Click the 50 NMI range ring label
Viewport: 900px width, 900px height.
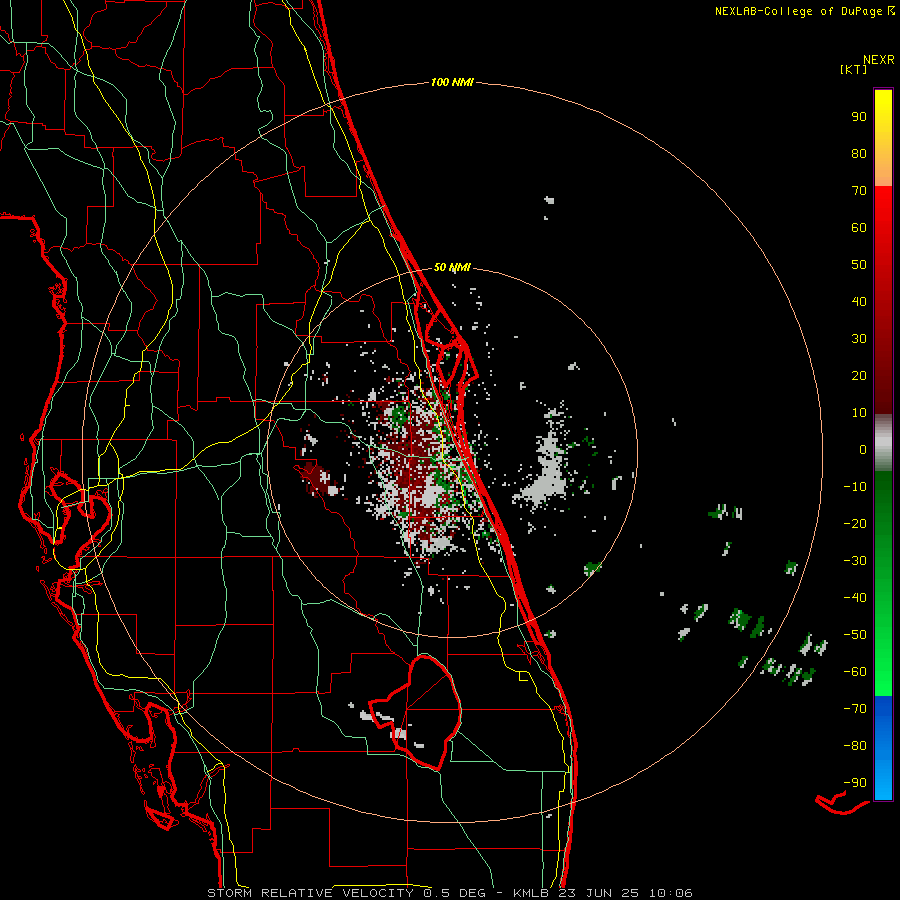point(452,267)
